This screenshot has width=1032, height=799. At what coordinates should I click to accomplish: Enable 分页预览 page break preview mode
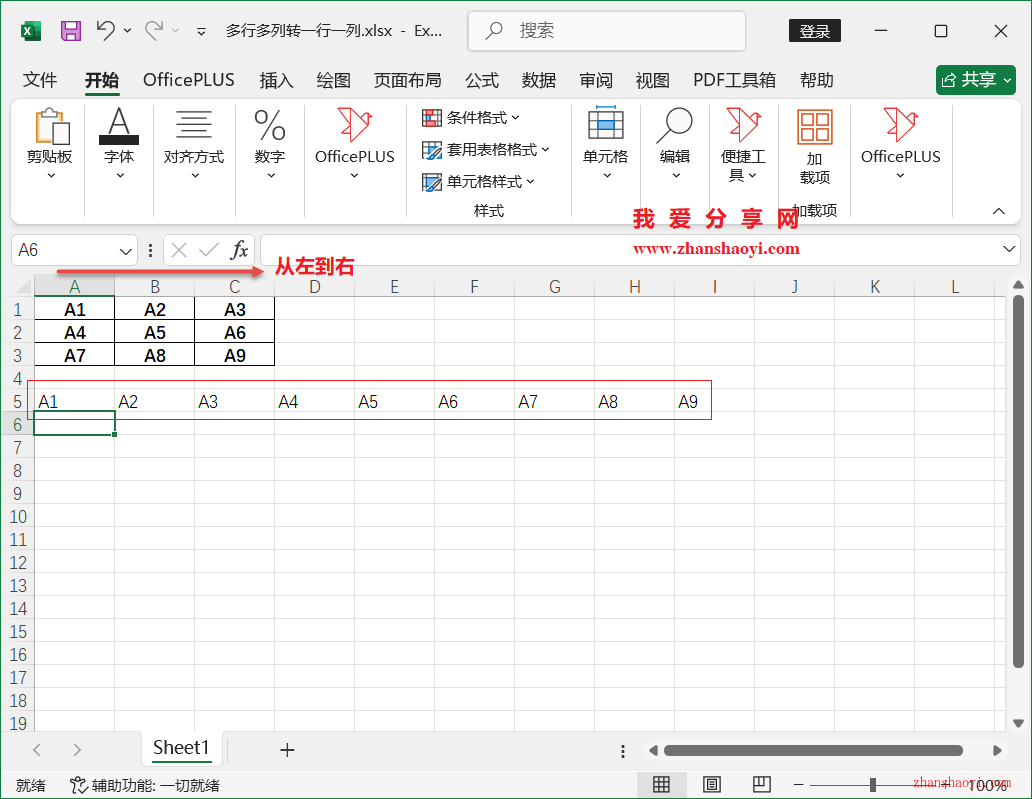click(763, 785)
